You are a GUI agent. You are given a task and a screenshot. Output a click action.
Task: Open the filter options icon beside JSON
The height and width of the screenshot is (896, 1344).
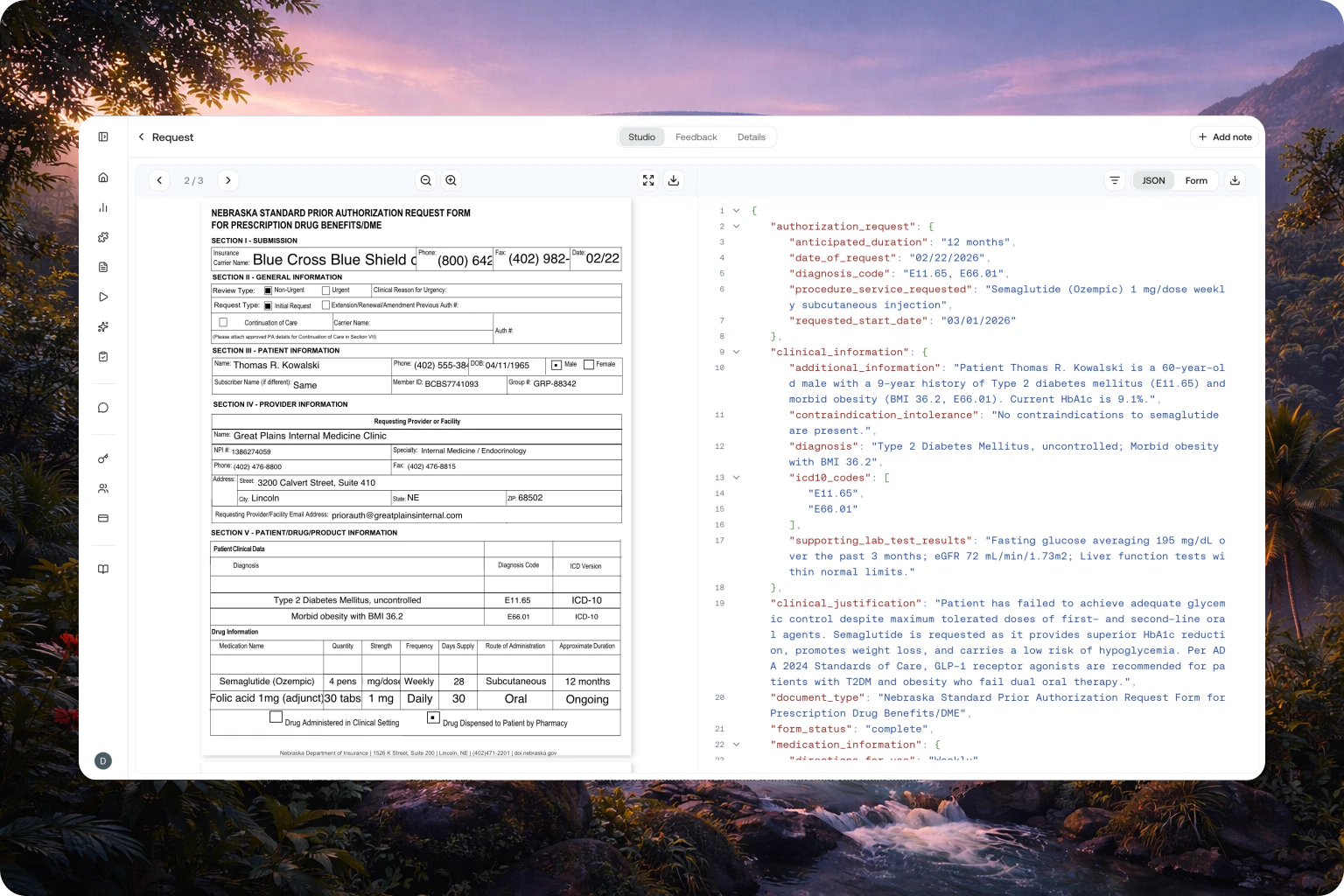1115,180
